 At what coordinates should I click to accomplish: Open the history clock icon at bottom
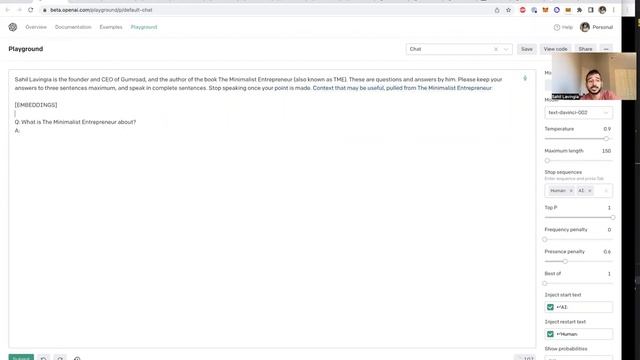pyautogui.click(x=77, y=358)
